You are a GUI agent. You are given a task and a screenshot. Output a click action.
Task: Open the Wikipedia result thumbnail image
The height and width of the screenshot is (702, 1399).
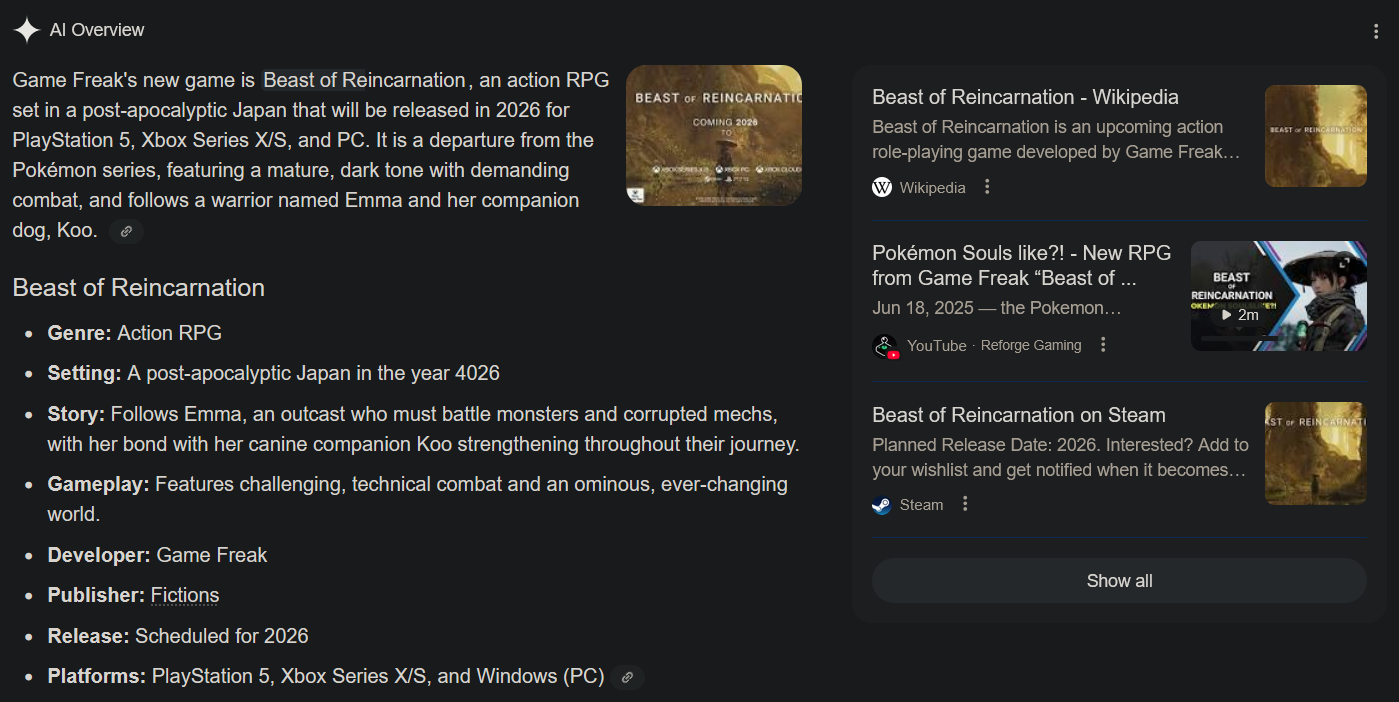(x=1316, y=136)
